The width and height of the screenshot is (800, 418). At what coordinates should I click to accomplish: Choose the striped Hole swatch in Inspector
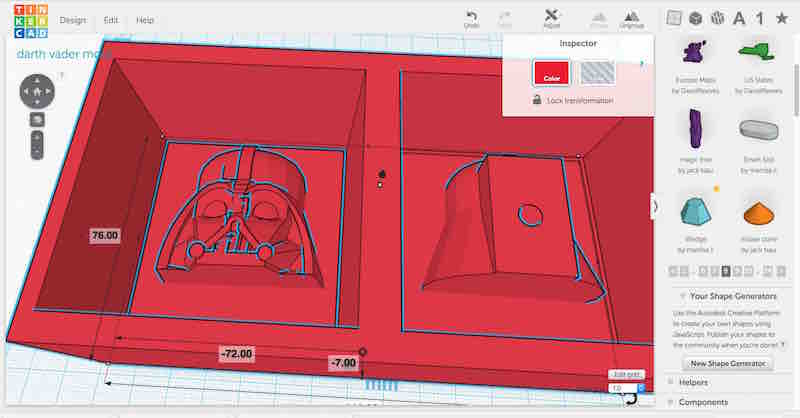tap(597, 72)
